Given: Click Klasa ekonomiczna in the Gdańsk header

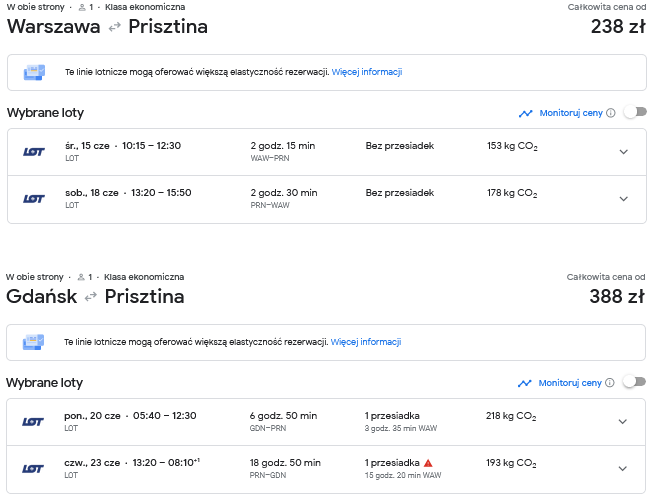Looking at the screenshot, I should (x=144, y=277).
